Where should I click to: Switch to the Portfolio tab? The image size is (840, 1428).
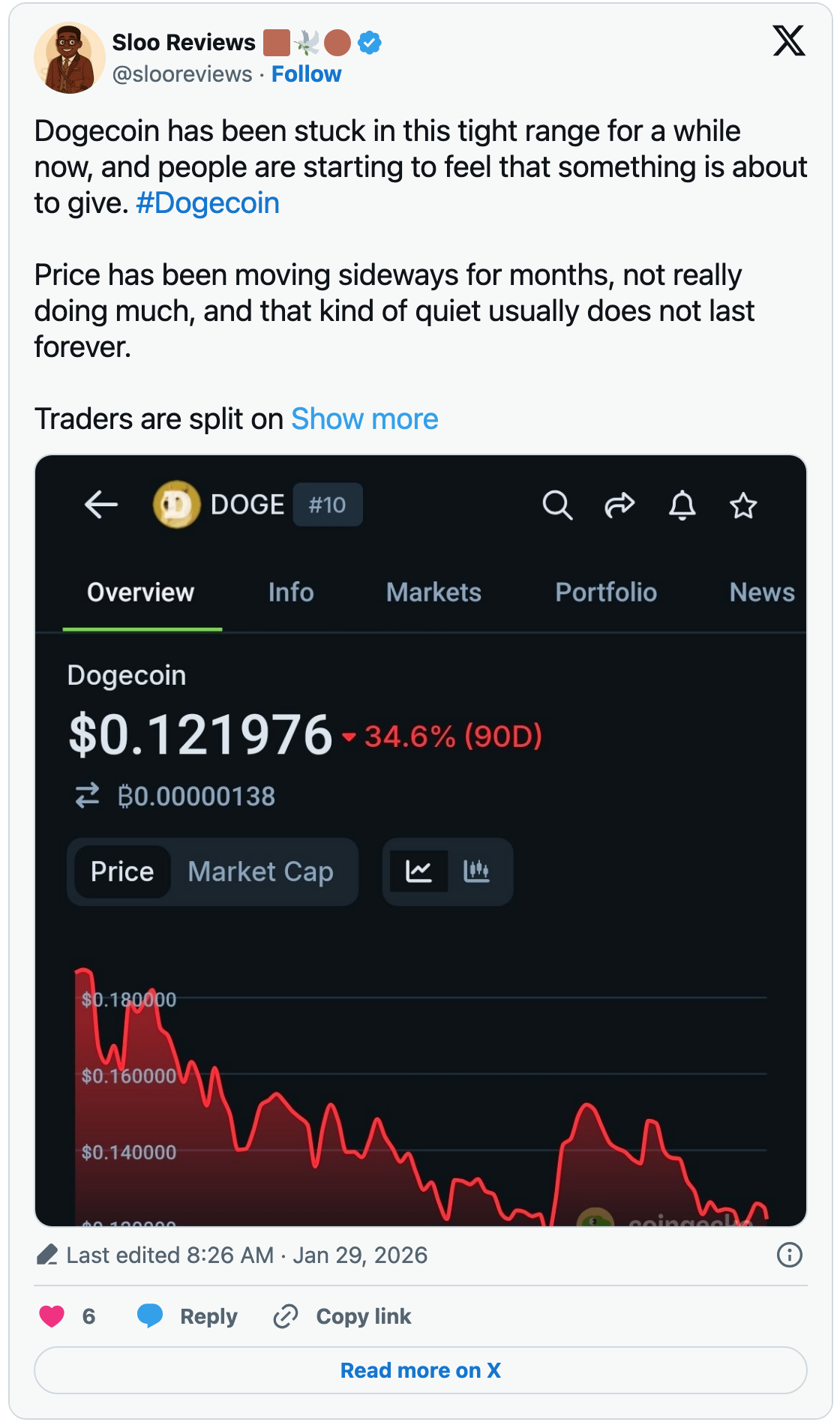click(606, 592)
